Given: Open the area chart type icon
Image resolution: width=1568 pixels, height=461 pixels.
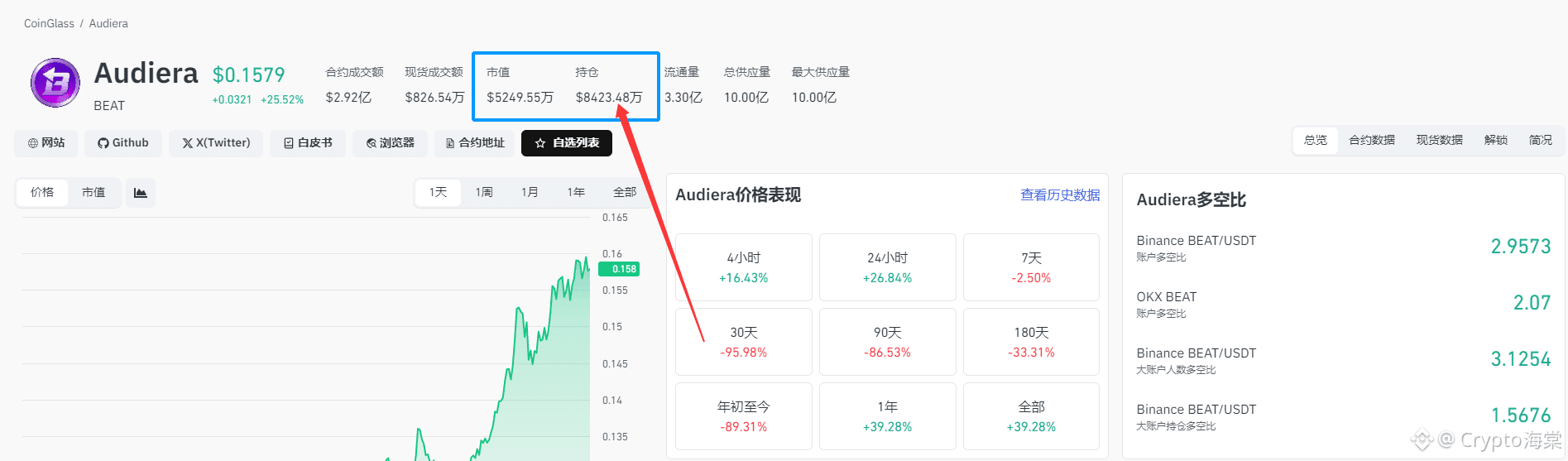Looking at the screenshot, I should (141, 193).
